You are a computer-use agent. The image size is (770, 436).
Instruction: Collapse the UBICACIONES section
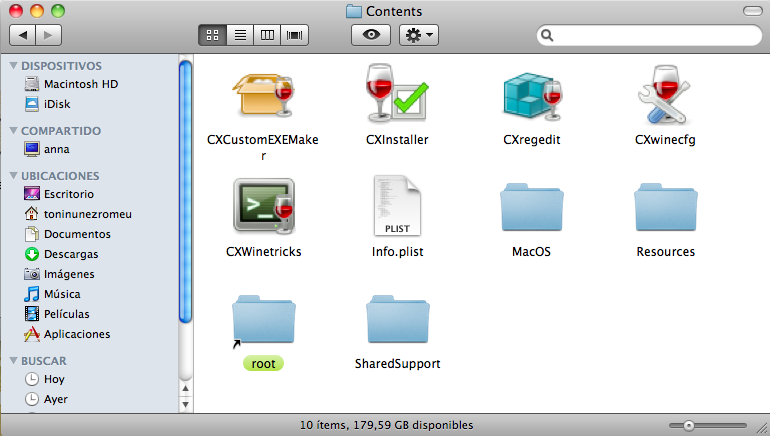click(x=13, y=176)
